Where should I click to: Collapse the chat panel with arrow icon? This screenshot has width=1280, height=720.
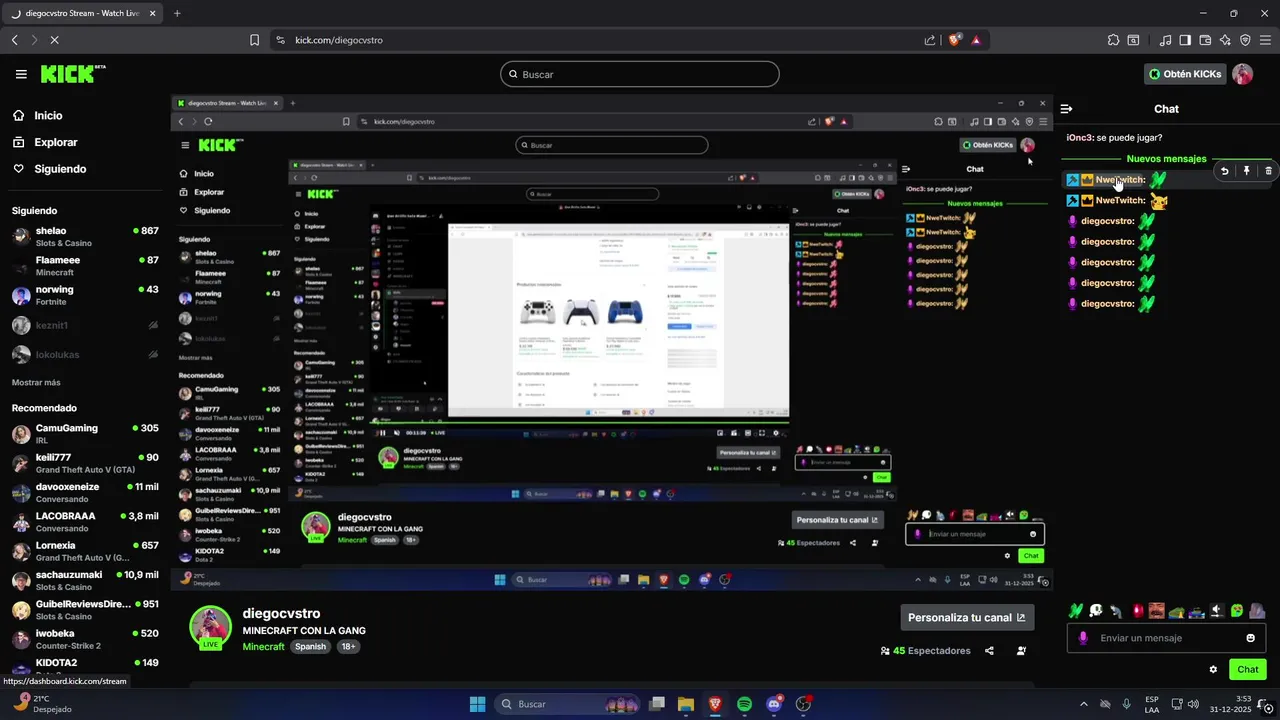coord(1066,109)
